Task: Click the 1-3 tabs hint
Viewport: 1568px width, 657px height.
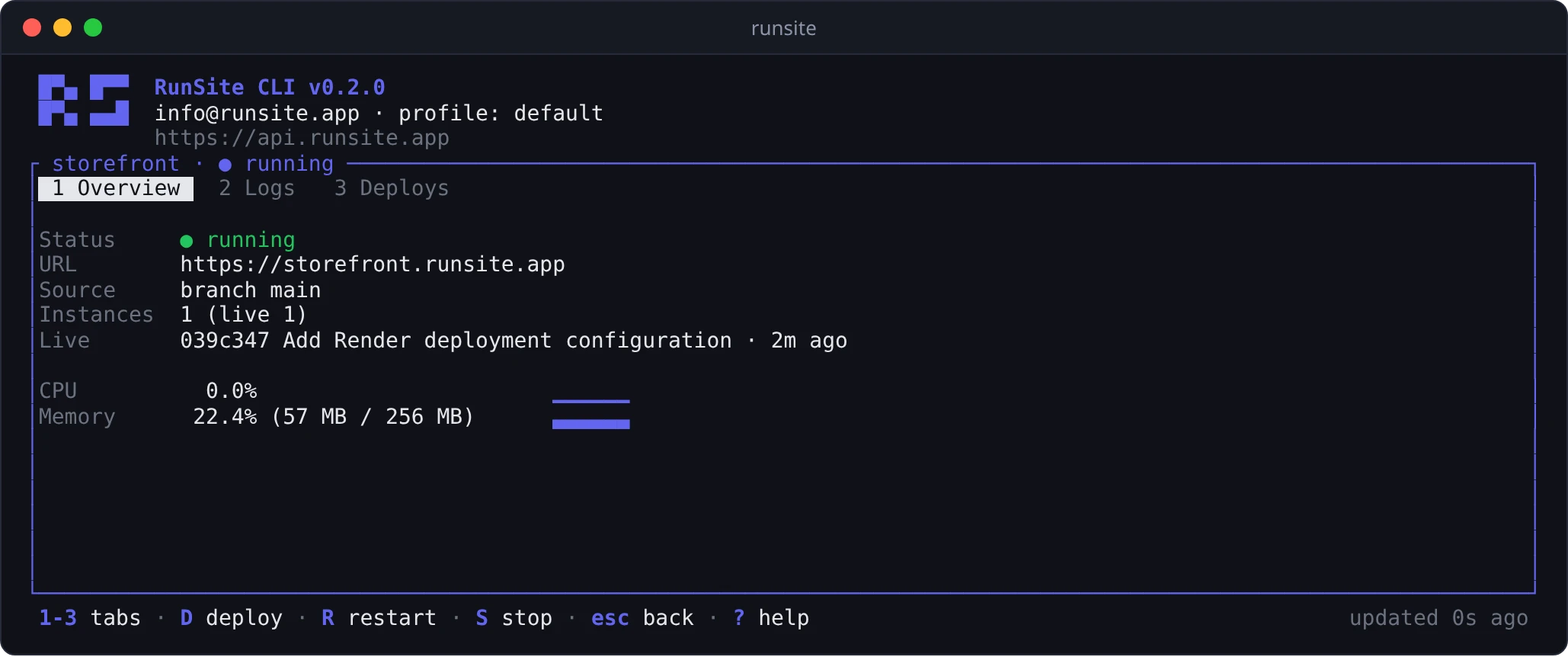Action: tap(90, 618)
